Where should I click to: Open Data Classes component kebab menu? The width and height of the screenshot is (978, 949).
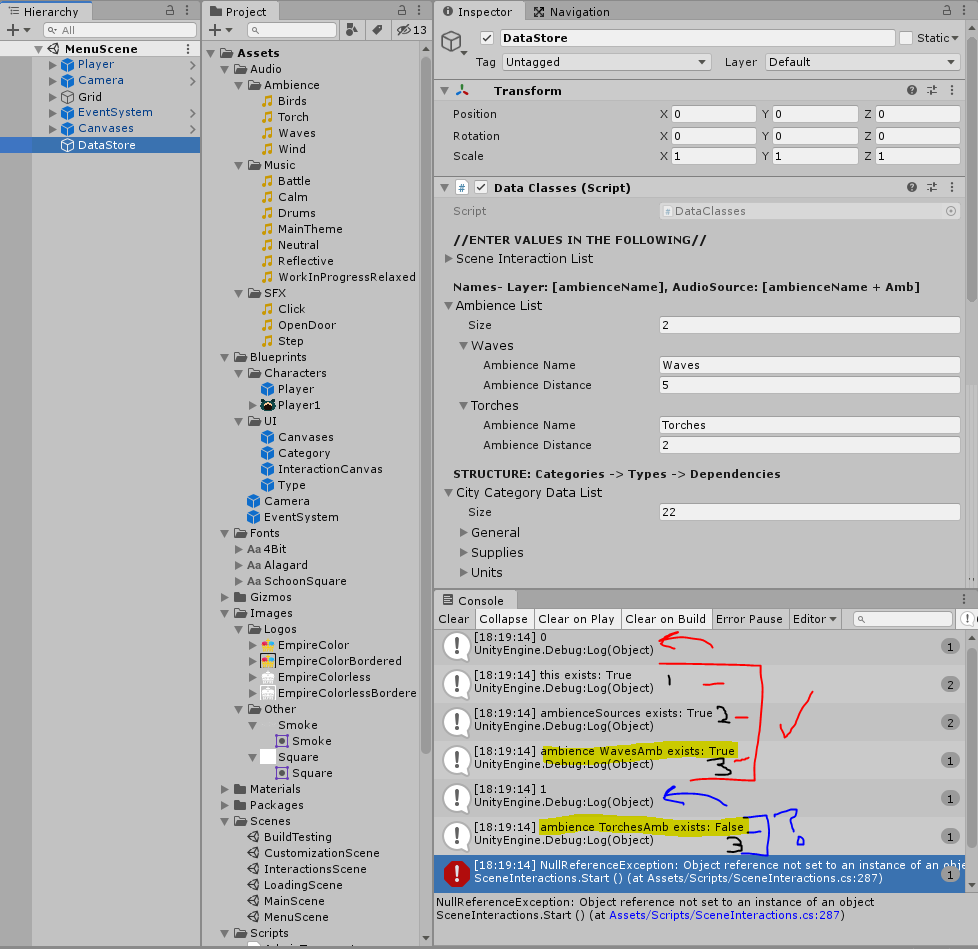952,187
